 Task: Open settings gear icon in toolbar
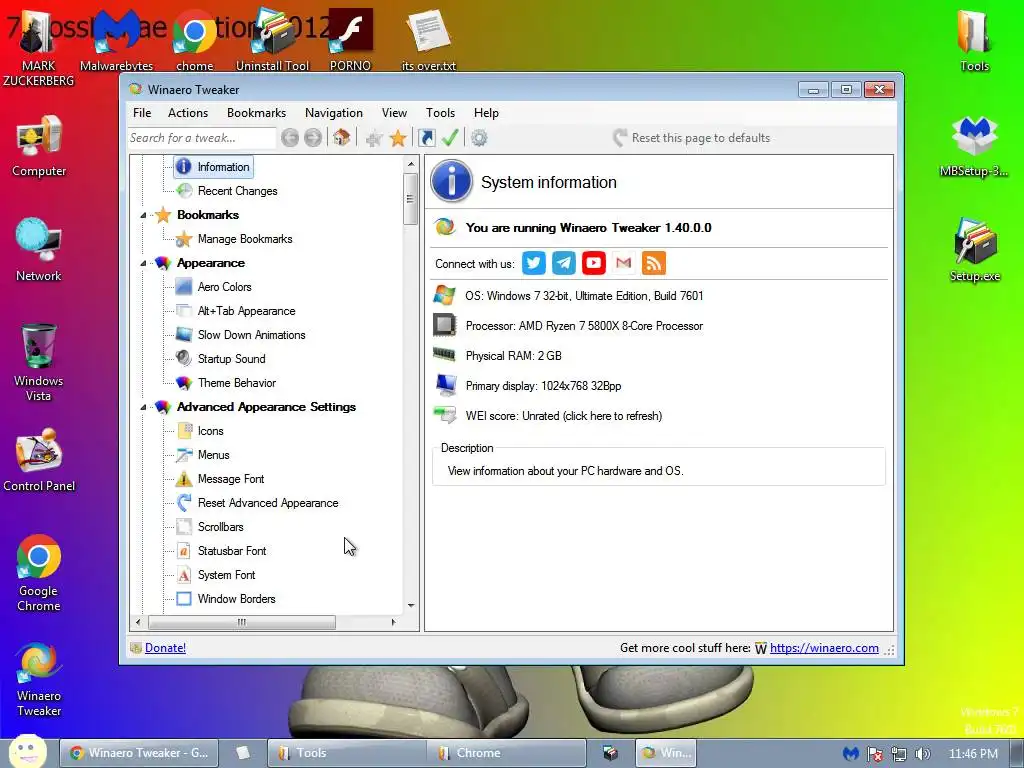pyautogui.click(x=479, y=138)
